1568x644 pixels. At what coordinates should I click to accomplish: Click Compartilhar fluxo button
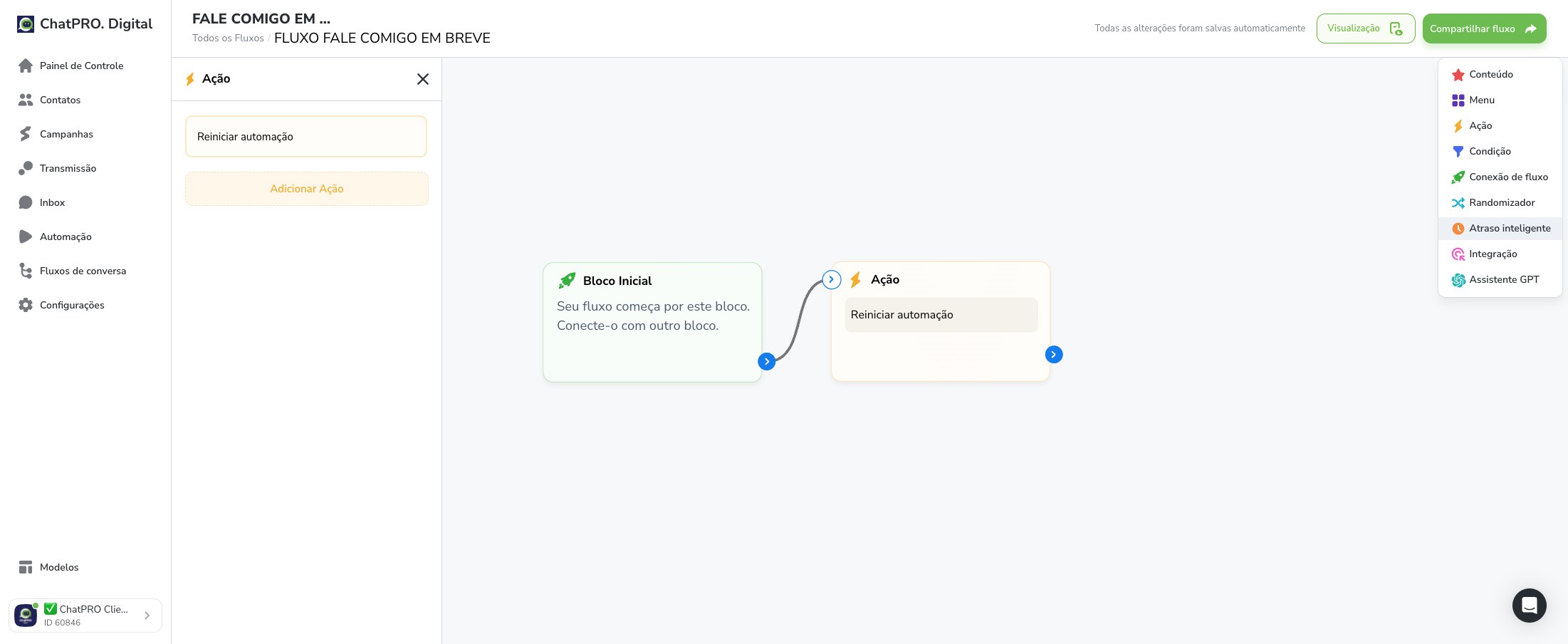tap(1484, 28)
